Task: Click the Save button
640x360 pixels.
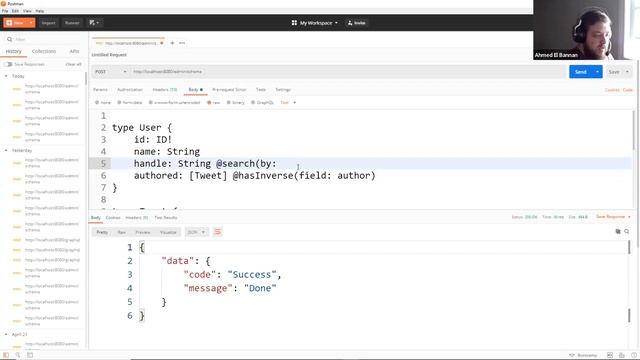Action: point(614,72)
